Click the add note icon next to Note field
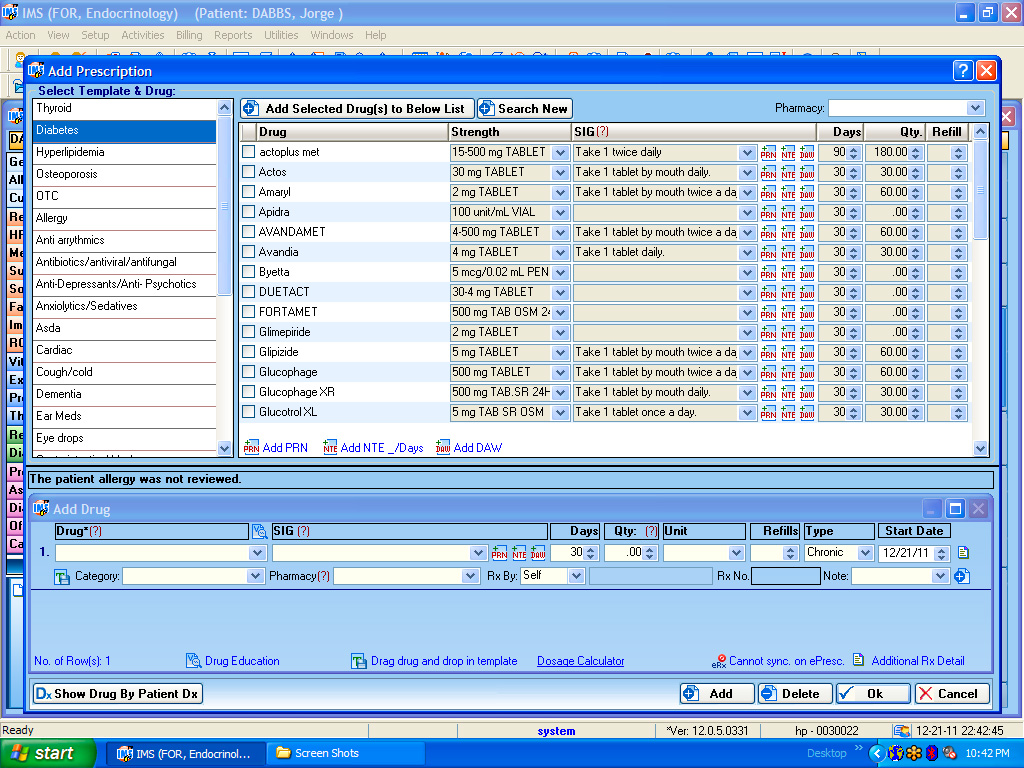The image size is (1024, 768). [x=962, y=576]
